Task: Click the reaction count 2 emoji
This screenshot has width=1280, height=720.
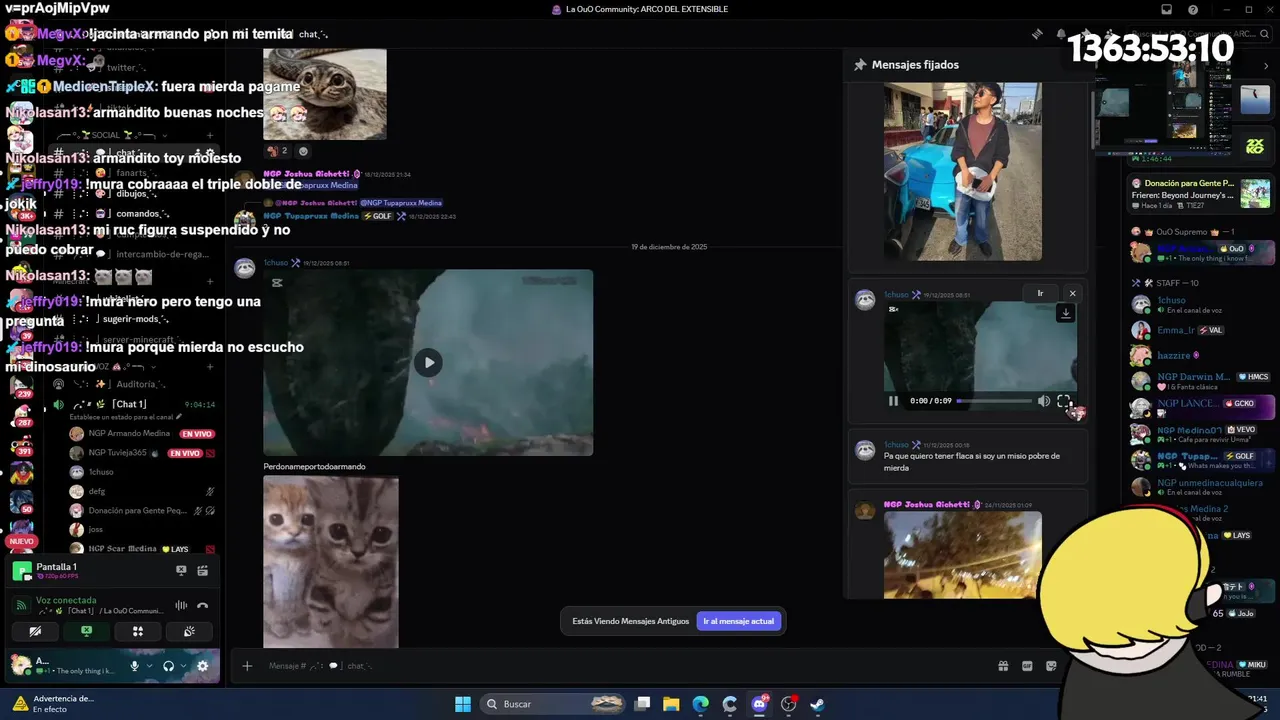Action: (277, 151)
